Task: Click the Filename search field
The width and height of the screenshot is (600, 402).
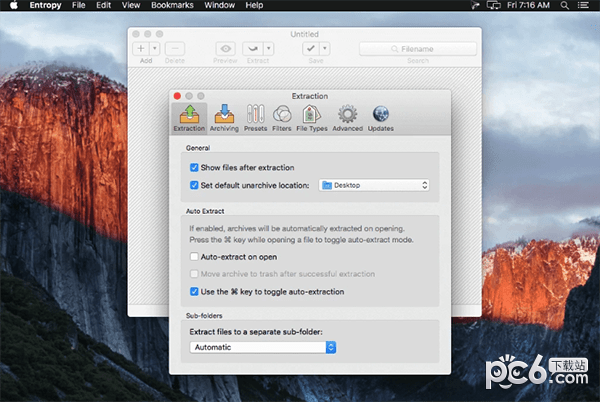Action: [x=418, y=49]
